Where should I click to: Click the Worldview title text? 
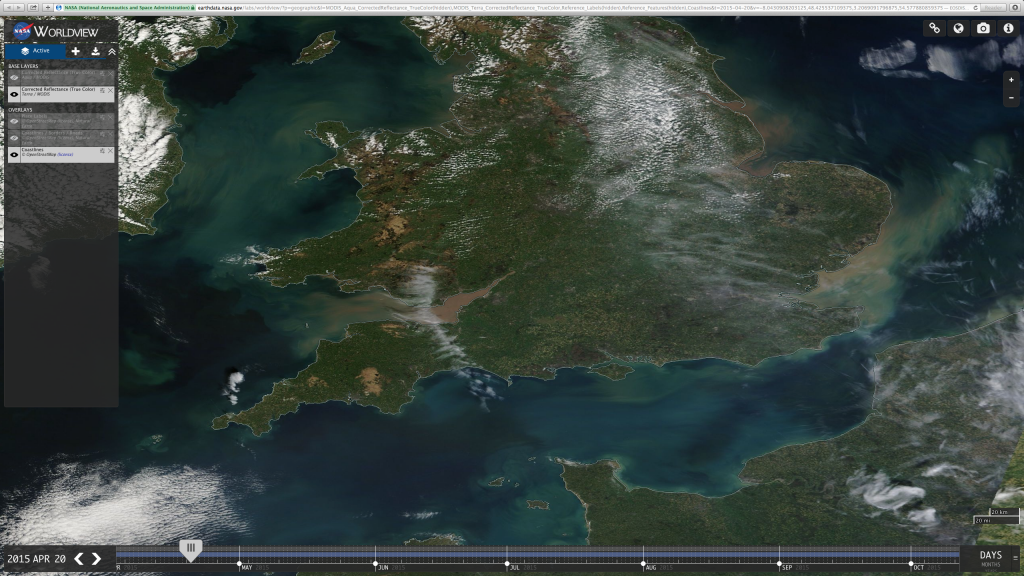coord(66,31)
